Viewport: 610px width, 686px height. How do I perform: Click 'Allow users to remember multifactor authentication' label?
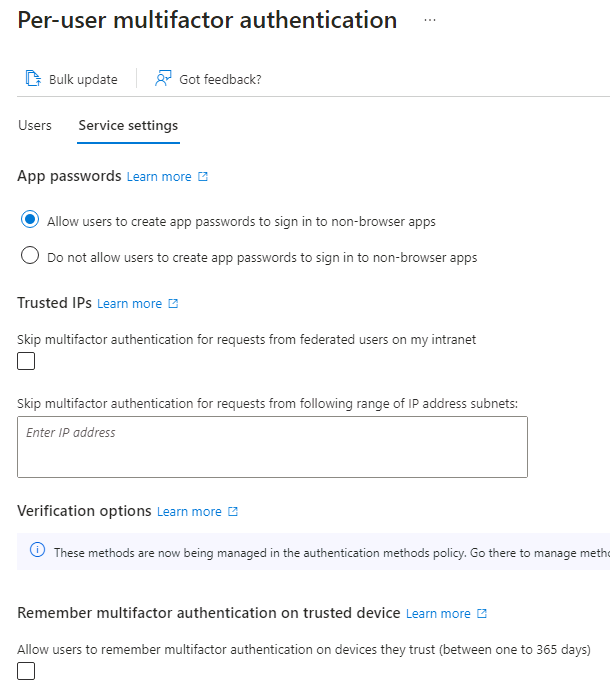(304, 649)
